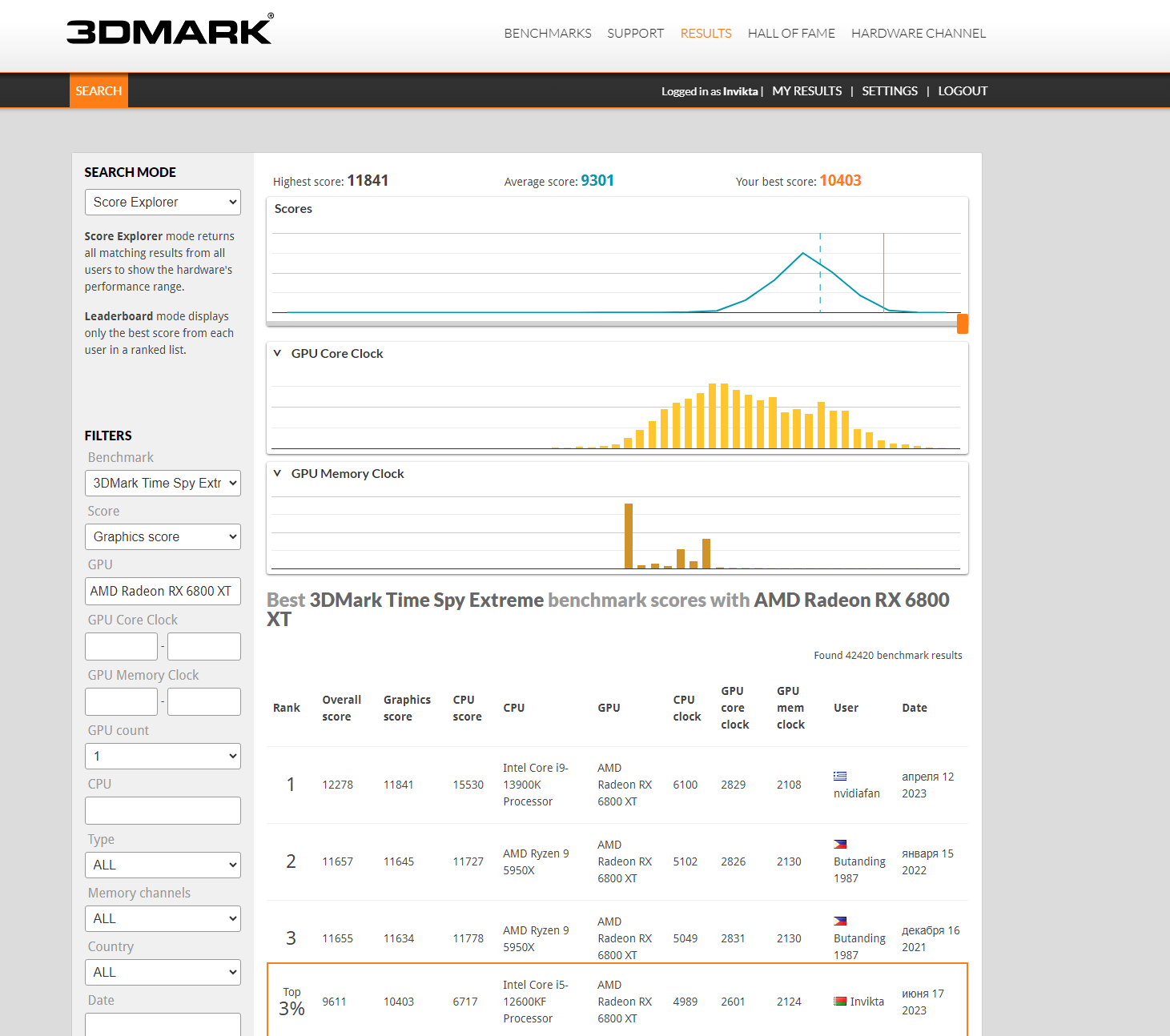Open My Results link
This screenshot has width=1170, height=1036.
[807, 91]
